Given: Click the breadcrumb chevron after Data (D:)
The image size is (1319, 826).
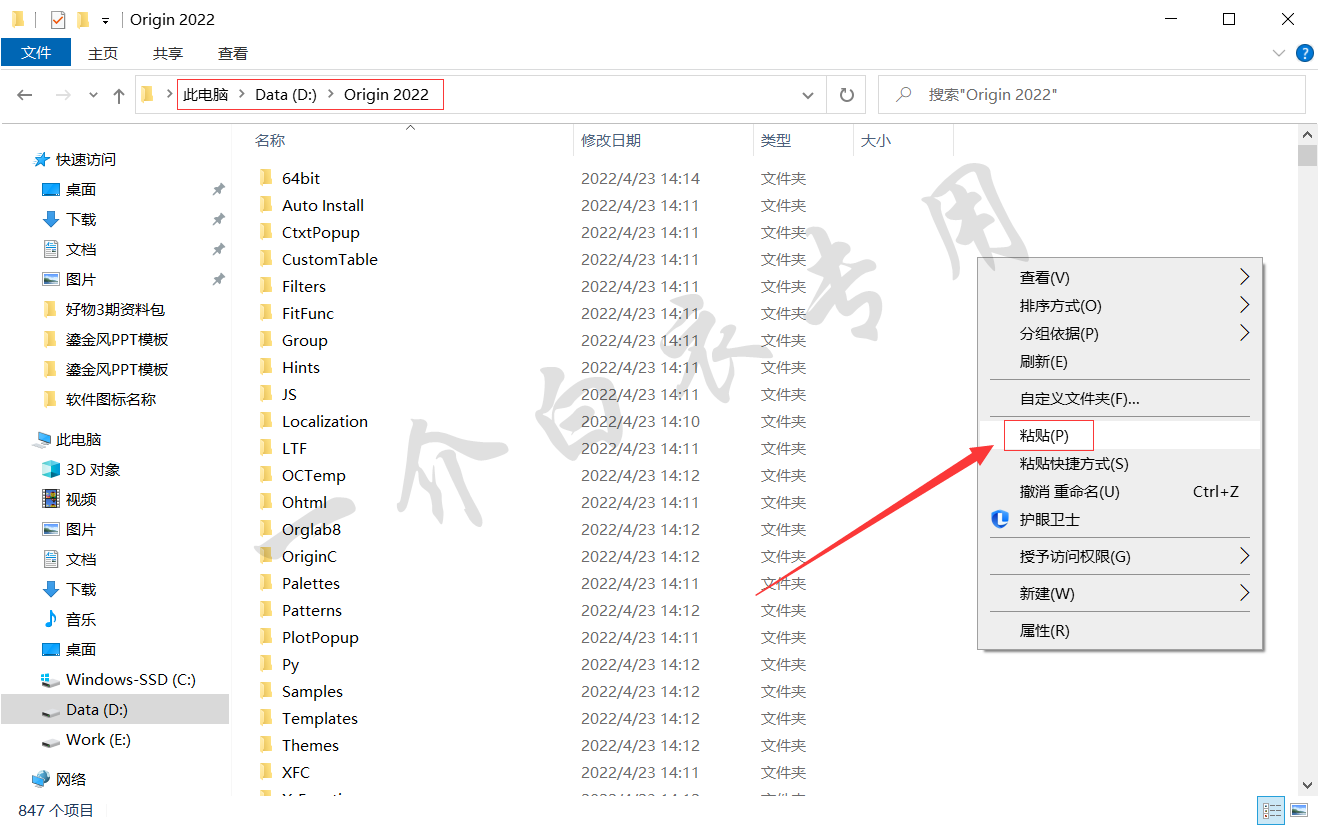Looking at the screenshot, I should click(330, 95).
